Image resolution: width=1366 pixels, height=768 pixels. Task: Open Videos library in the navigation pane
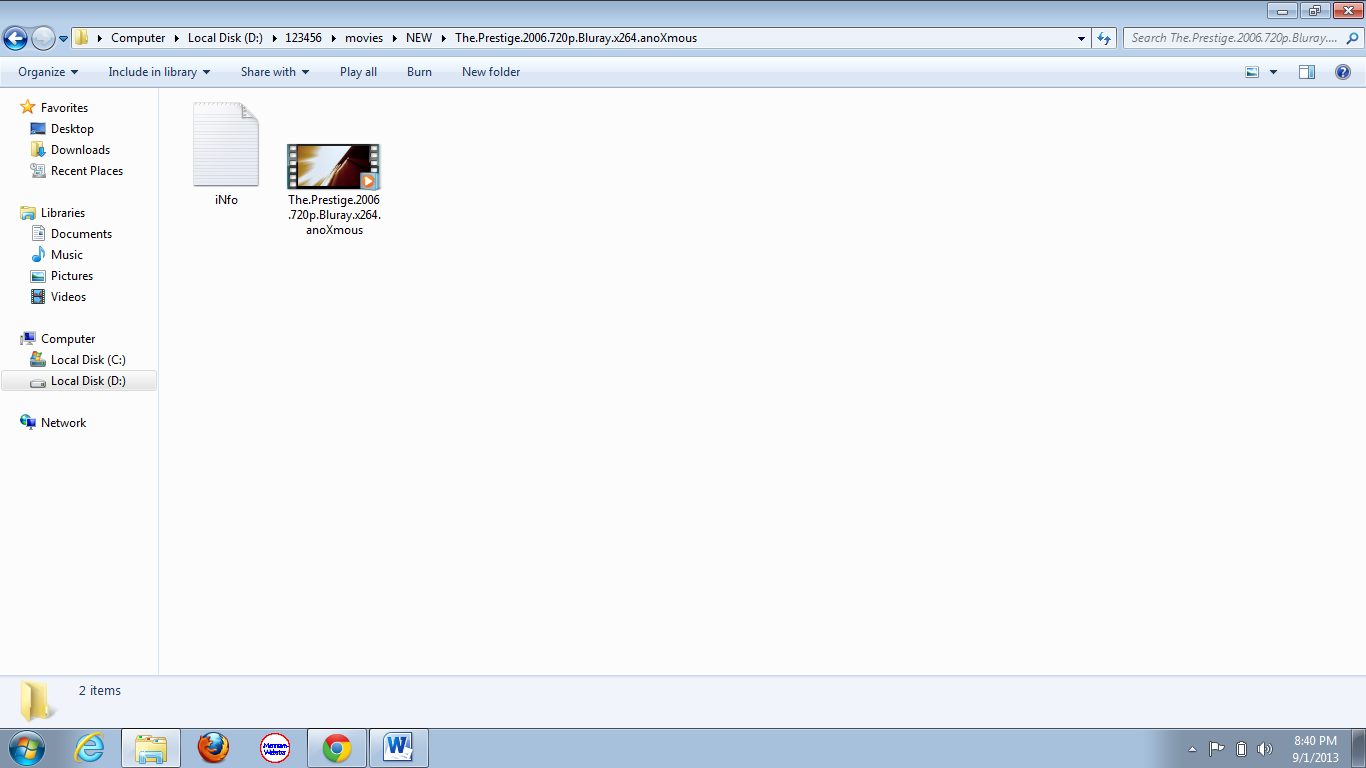(x=68, y=297)
